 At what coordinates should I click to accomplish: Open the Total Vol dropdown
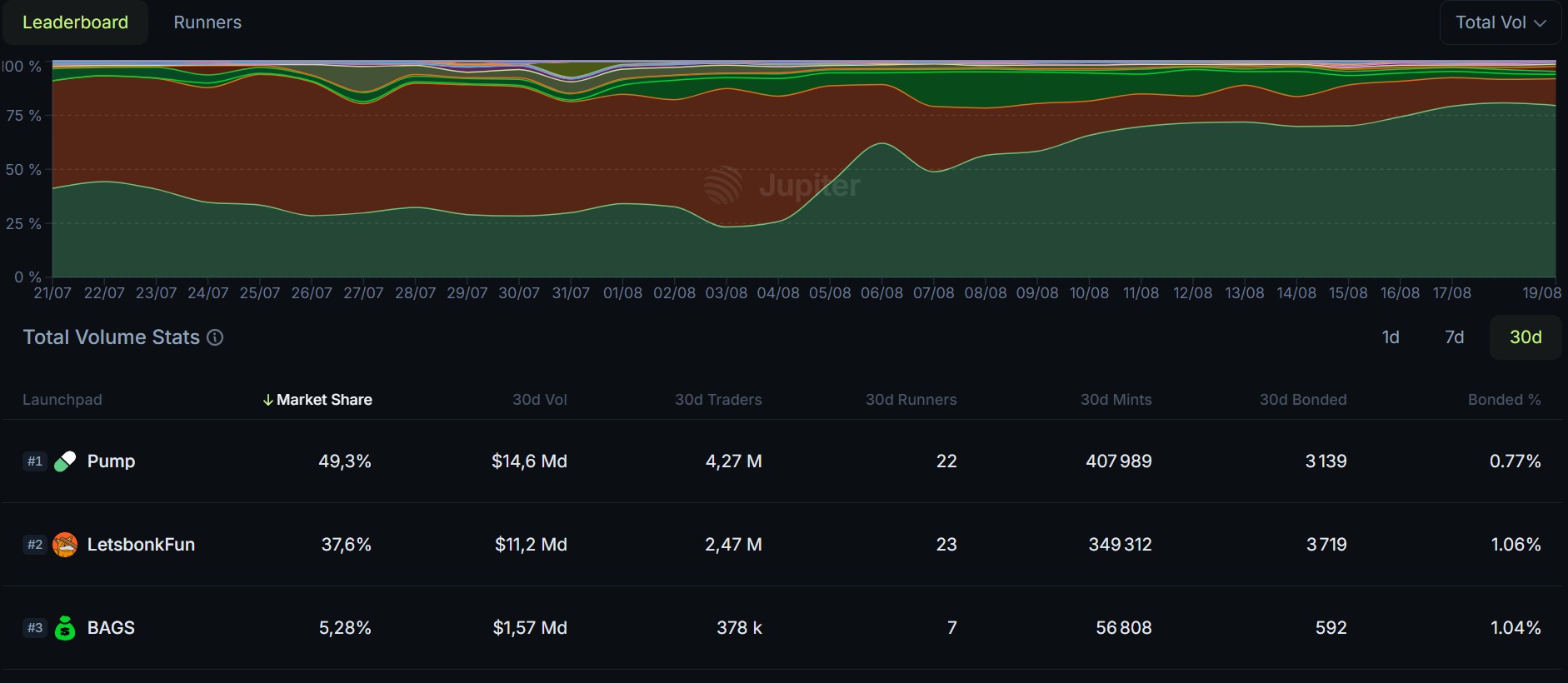pos(1500,22)
